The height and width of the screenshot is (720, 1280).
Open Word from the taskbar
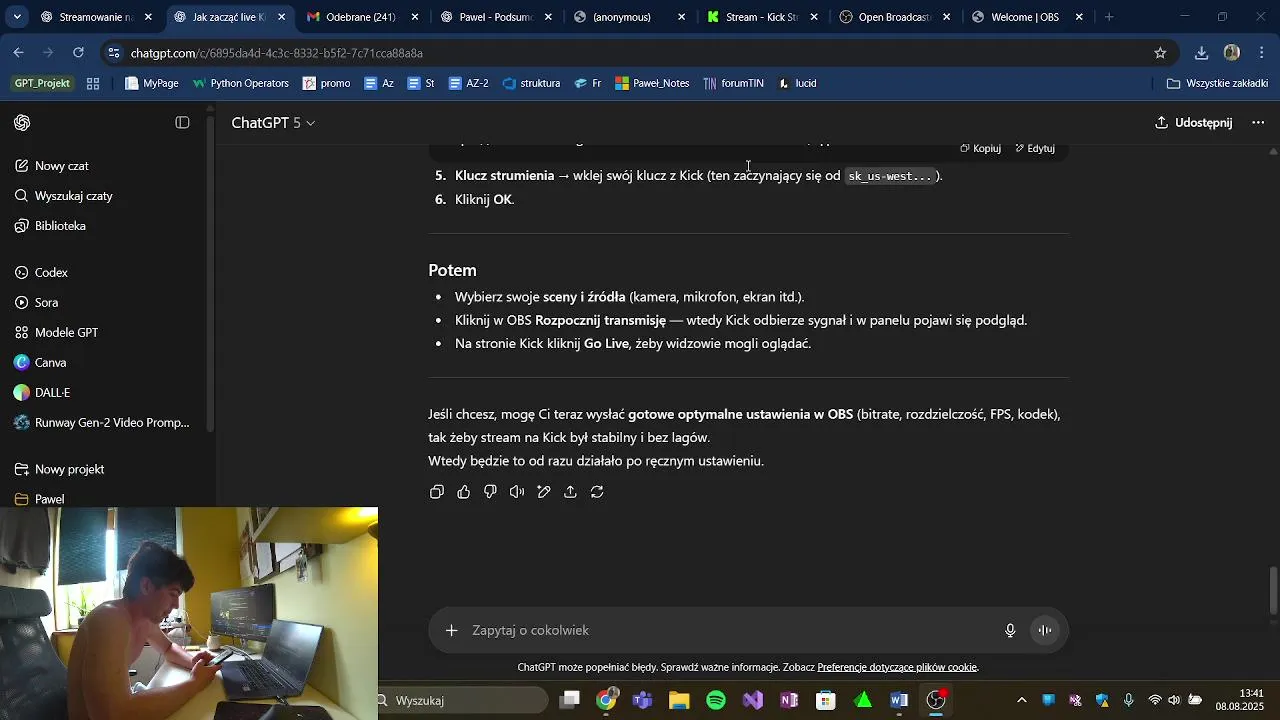899,700
